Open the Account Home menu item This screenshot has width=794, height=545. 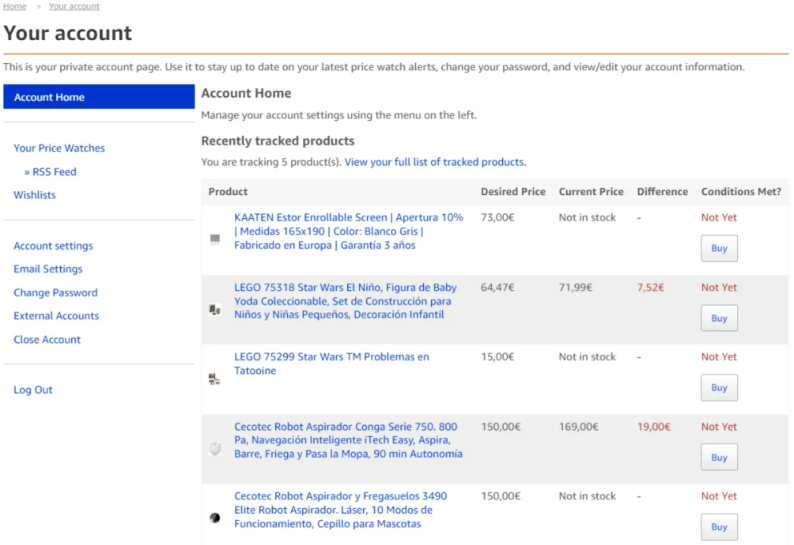pyautogui.click(x=49, y=97)
